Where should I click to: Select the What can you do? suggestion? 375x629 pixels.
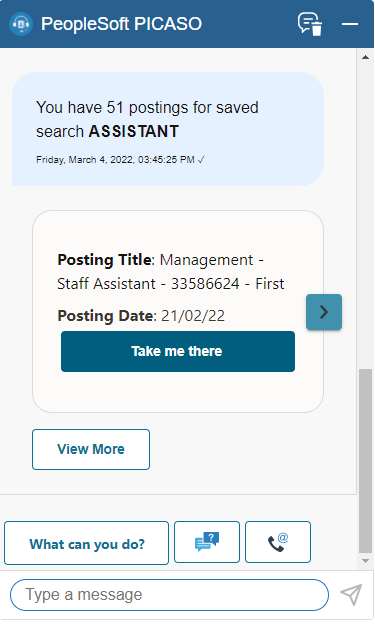(x=87, y=544)
